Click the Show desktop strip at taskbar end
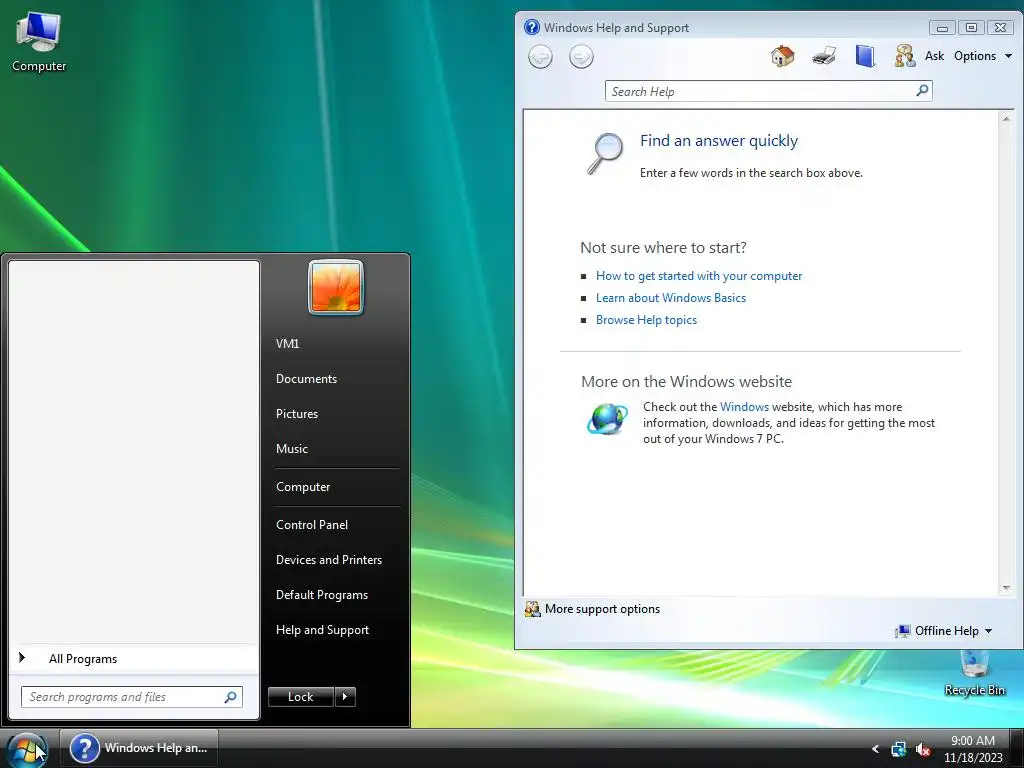This screenshot has height=768, width=1024. coord(1017,749)
